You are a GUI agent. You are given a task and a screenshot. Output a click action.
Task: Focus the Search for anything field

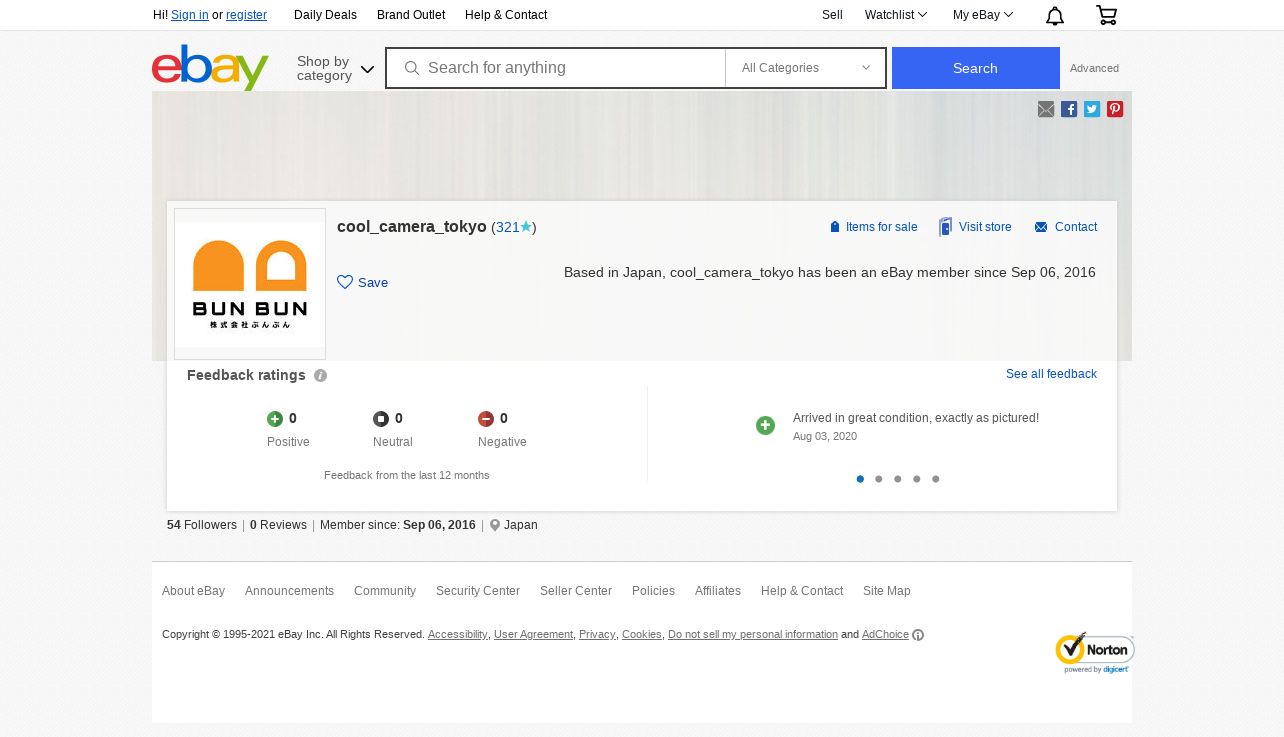(x=556, y=68)
